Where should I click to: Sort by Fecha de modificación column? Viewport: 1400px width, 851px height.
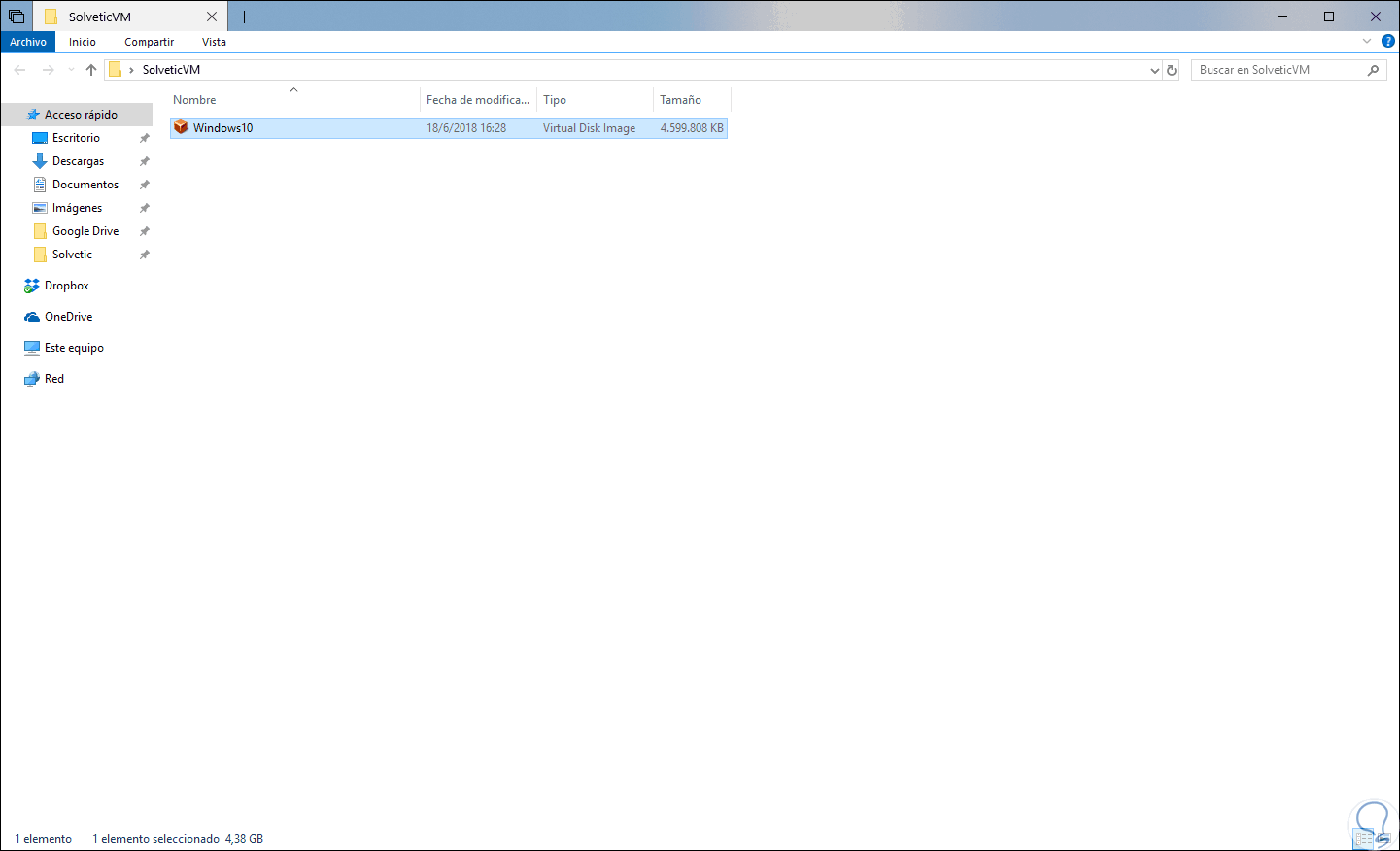pos(478,100)
